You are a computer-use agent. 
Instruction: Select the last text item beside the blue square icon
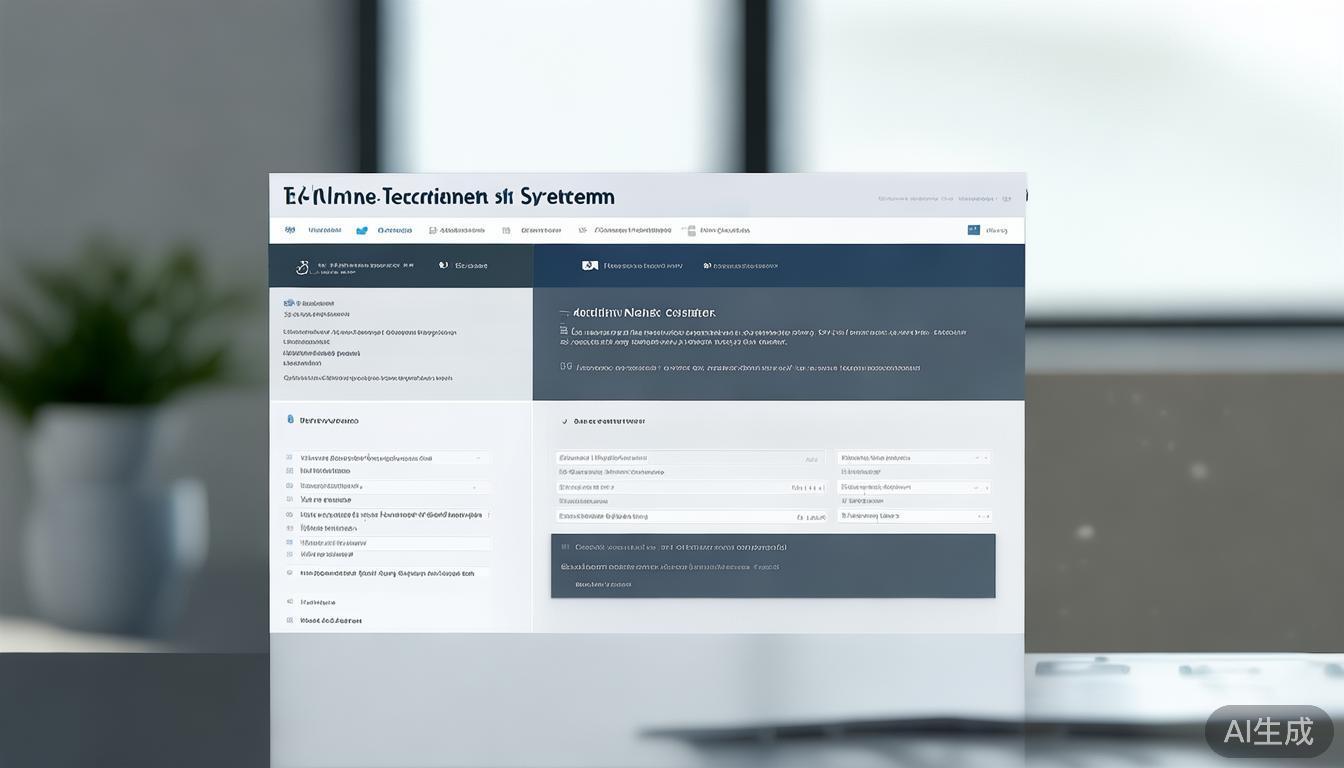(997, 230)
